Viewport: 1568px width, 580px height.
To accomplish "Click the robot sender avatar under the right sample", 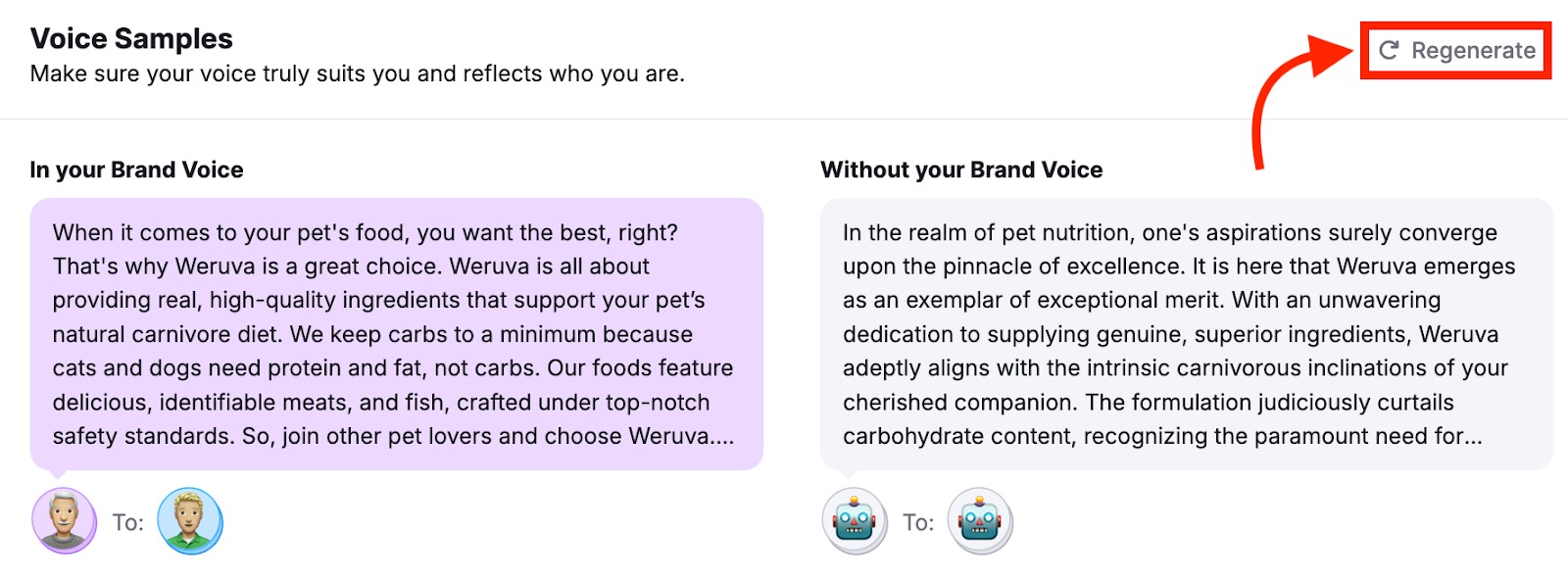I will coord(854,521).
